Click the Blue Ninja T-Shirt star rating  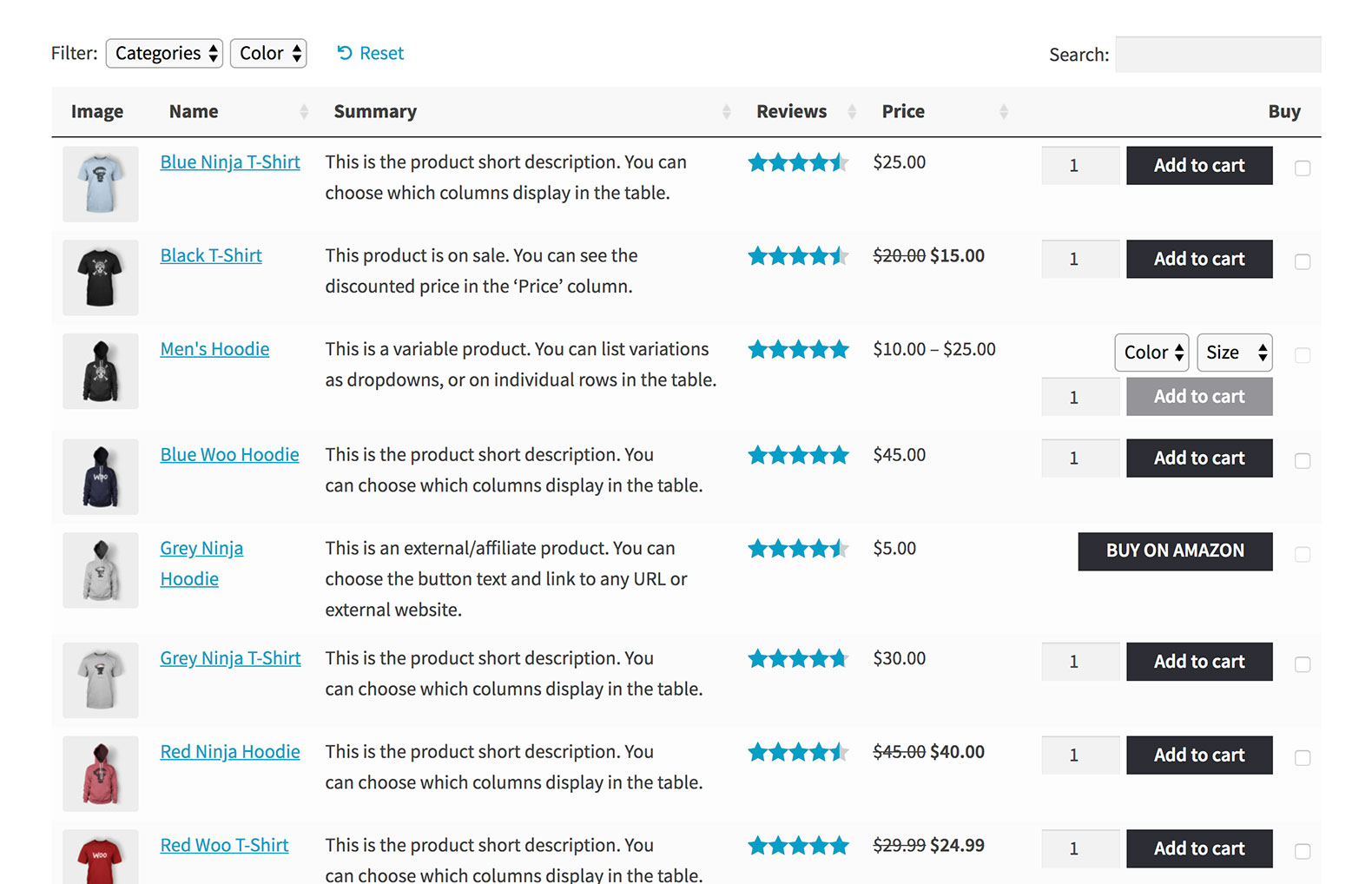797,162
